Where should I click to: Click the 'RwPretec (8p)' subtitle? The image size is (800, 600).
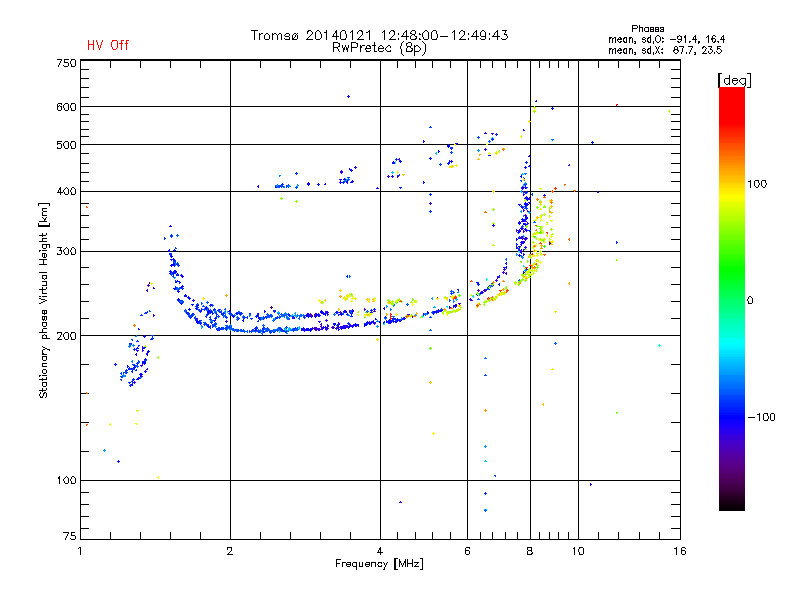pos(379,48)
